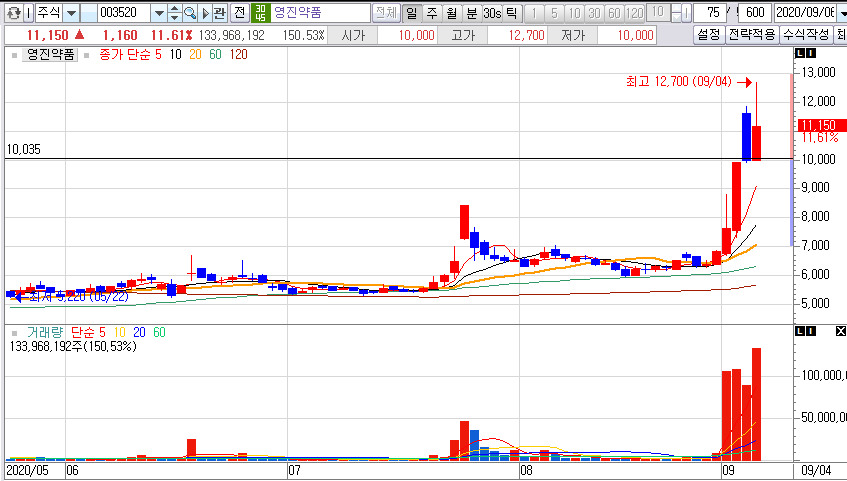Click the 20 price moving average legend
Viewport: 847px width, 481px height.
click(195, 55)
